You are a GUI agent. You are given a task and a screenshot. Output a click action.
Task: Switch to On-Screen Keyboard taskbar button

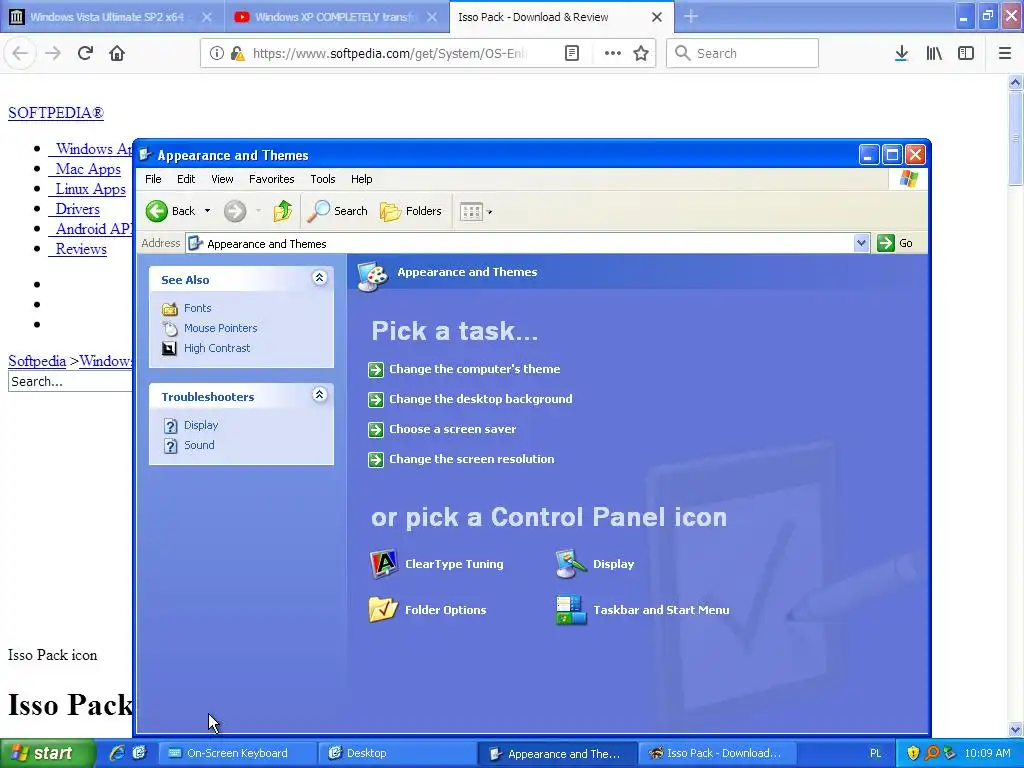(236, 753)
